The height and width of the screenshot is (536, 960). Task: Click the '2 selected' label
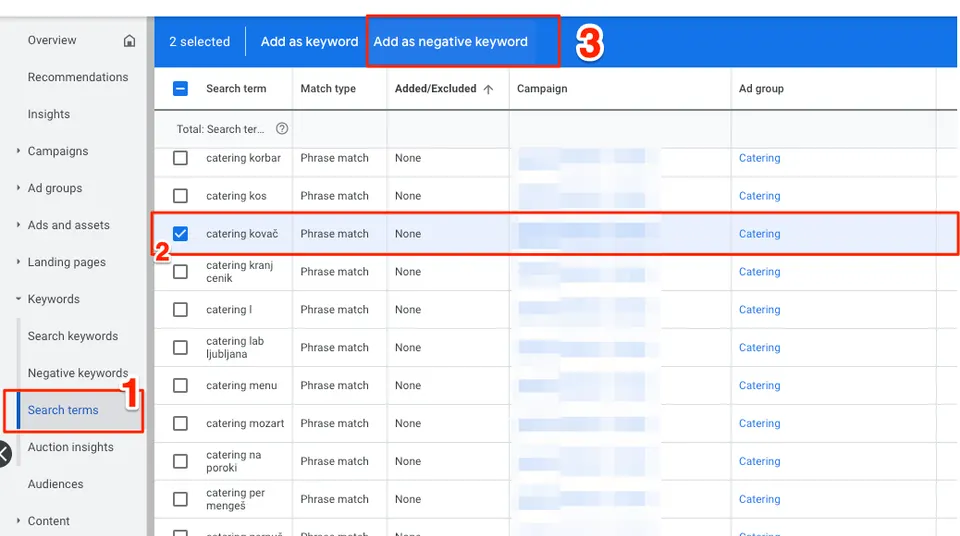(x=200, y=42)
